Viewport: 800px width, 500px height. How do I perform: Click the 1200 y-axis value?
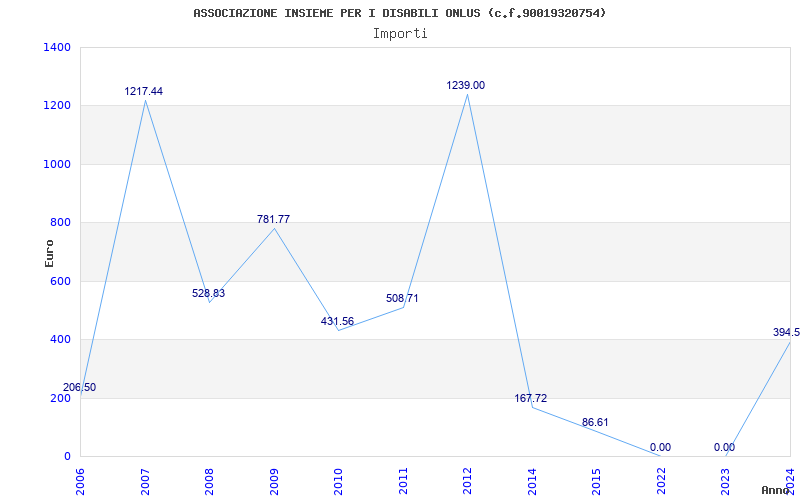(x=58, y=106)
